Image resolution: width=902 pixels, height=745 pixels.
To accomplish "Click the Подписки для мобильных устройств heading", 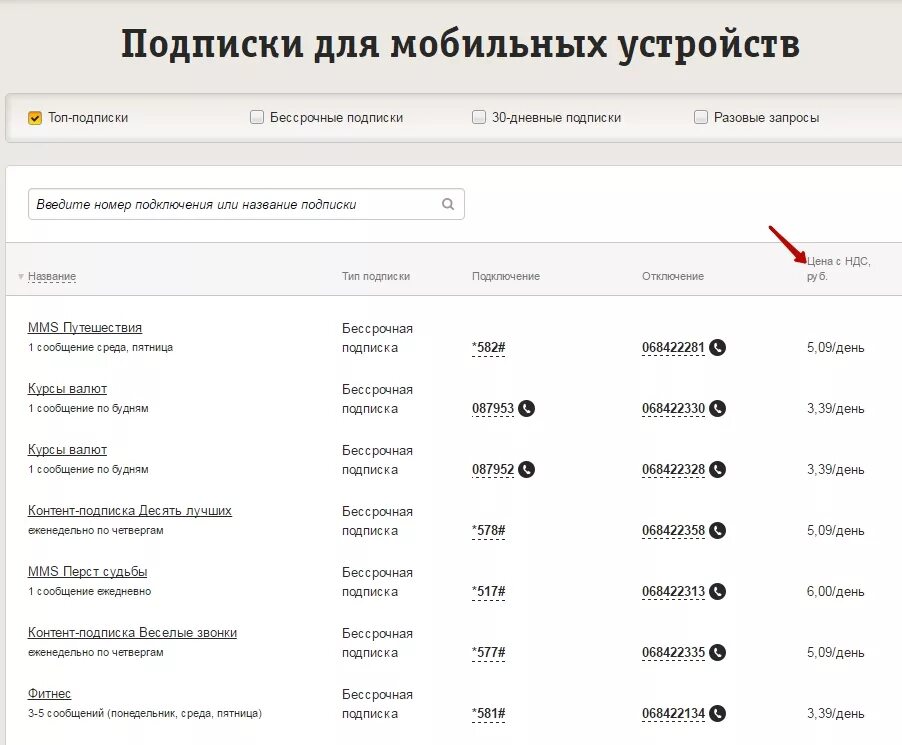I will 460,45.
